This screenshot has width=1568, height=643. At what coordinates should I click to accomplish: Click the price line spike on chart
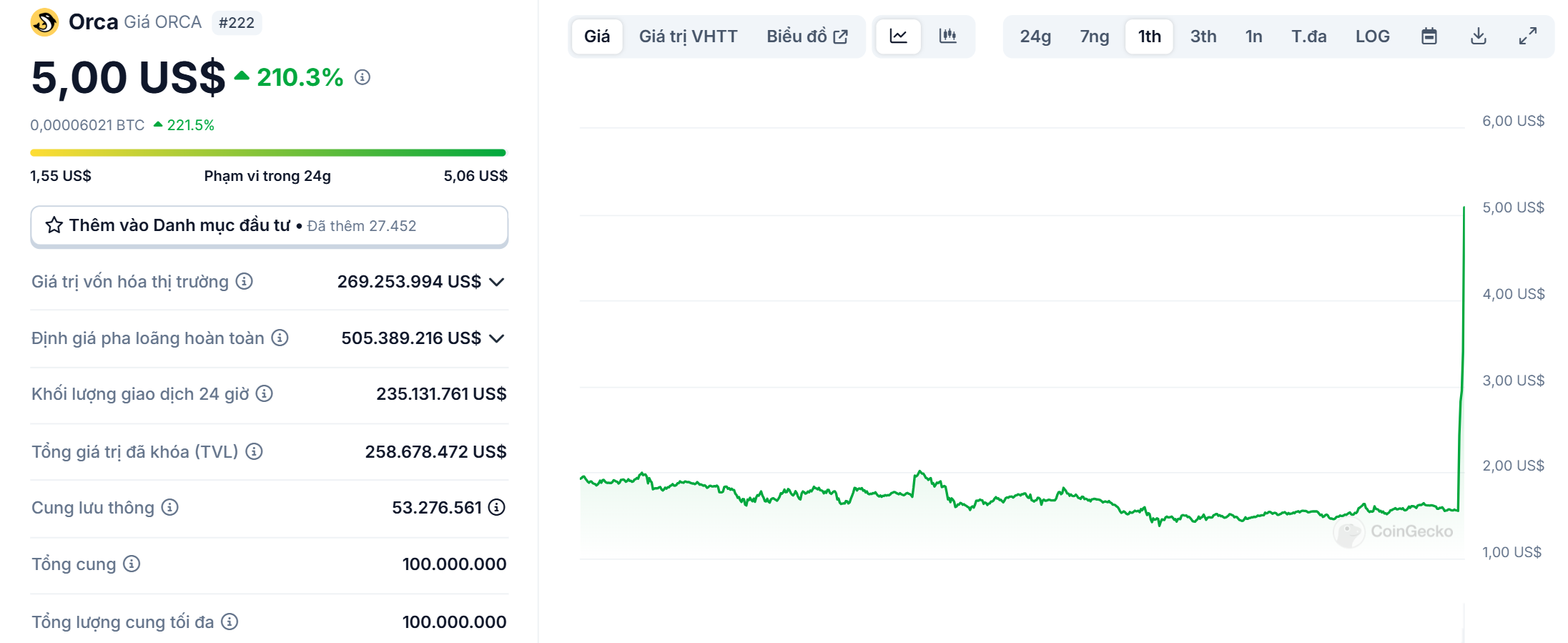pyautogui.click(x=1461, y=358)
